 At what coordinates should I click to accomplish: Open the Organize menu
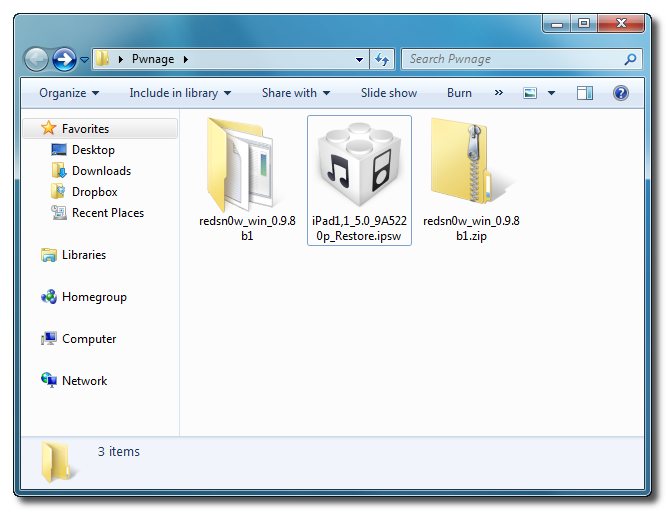pyautogui.click(x=69, y=93)
